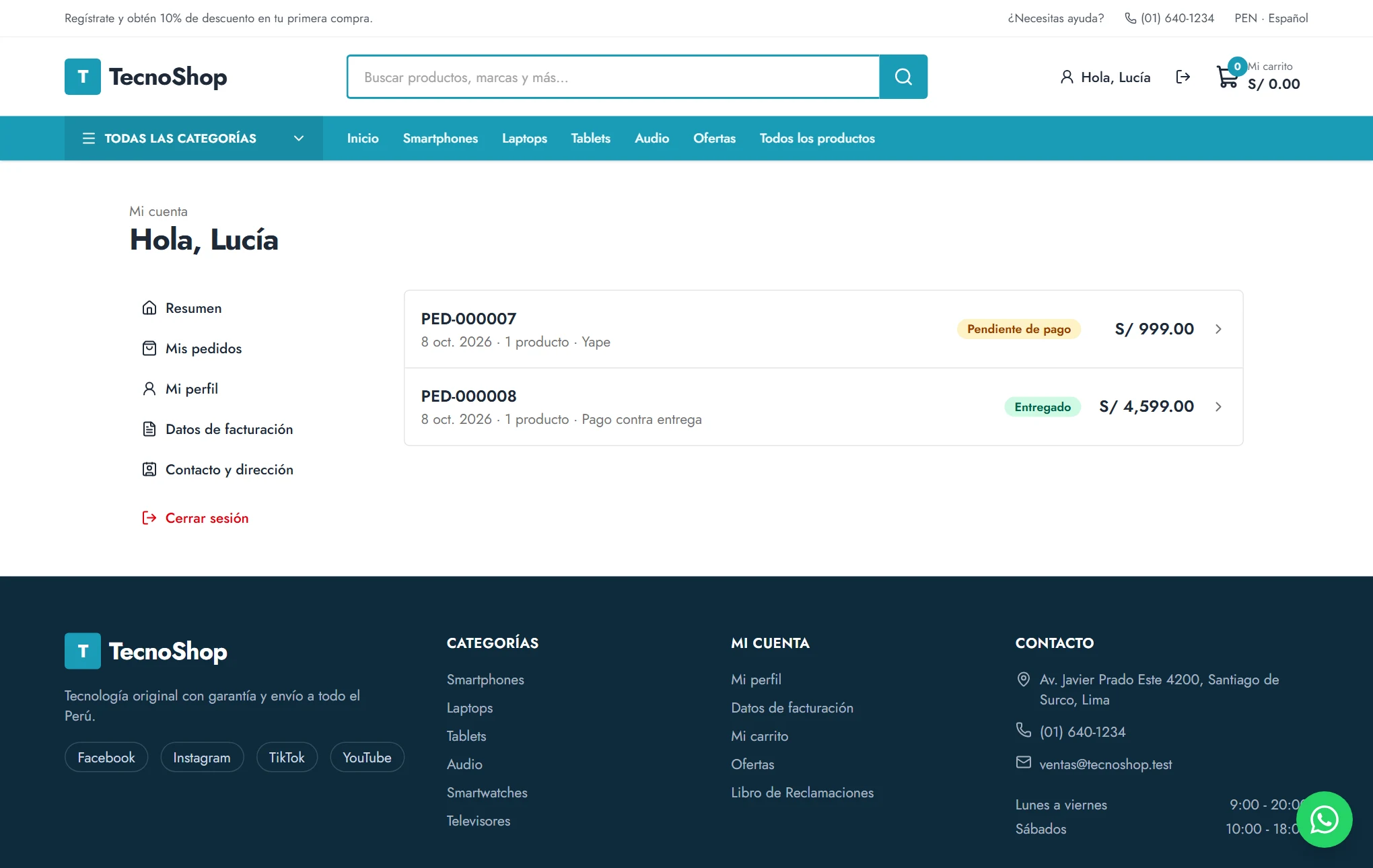Click the footer envelope email icon
This screenshot has height=868, width=1373.
[x=1023, y=762]
